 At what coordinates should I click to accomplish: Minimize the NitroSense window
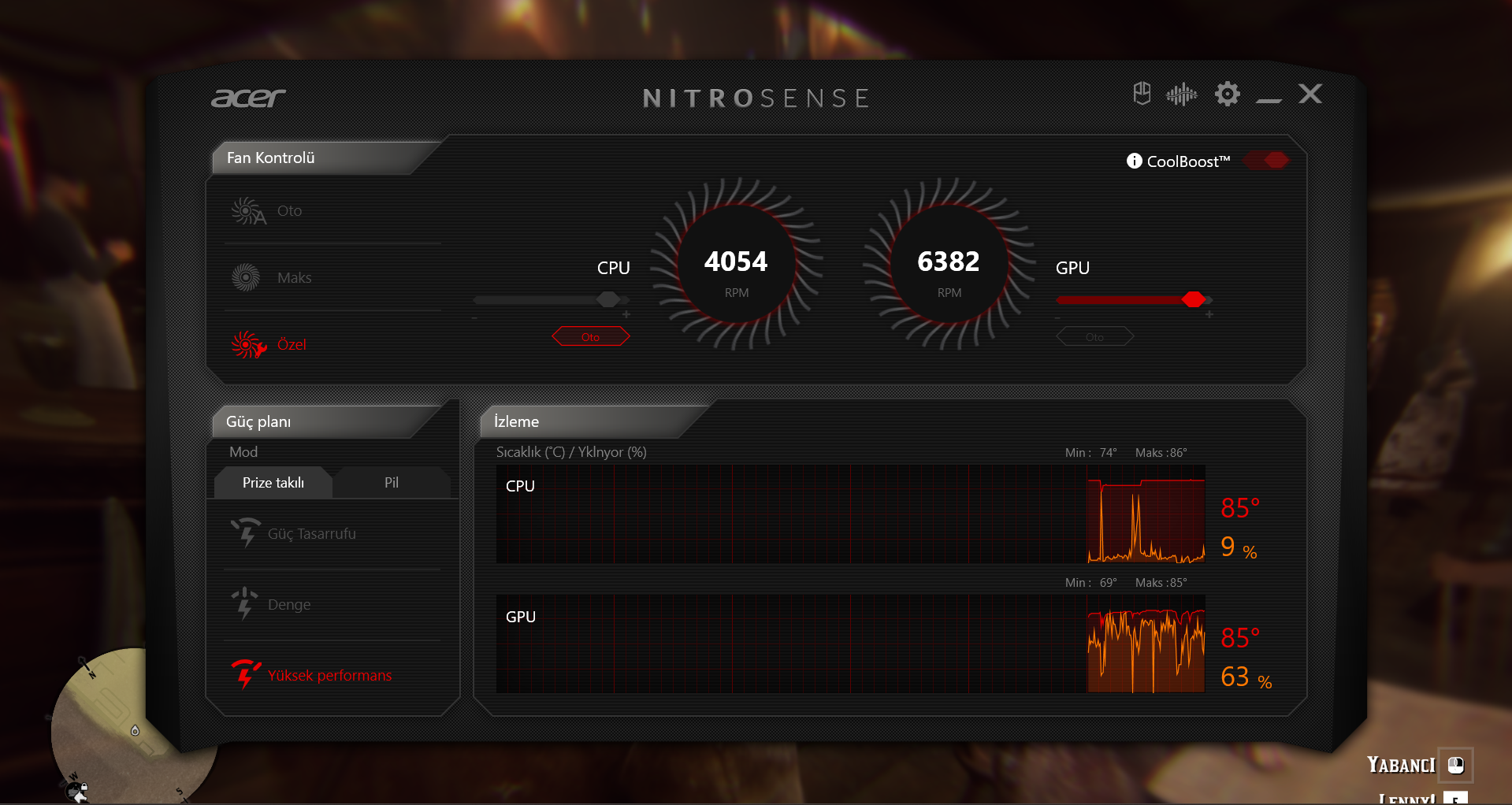[x=1269, y=100]
